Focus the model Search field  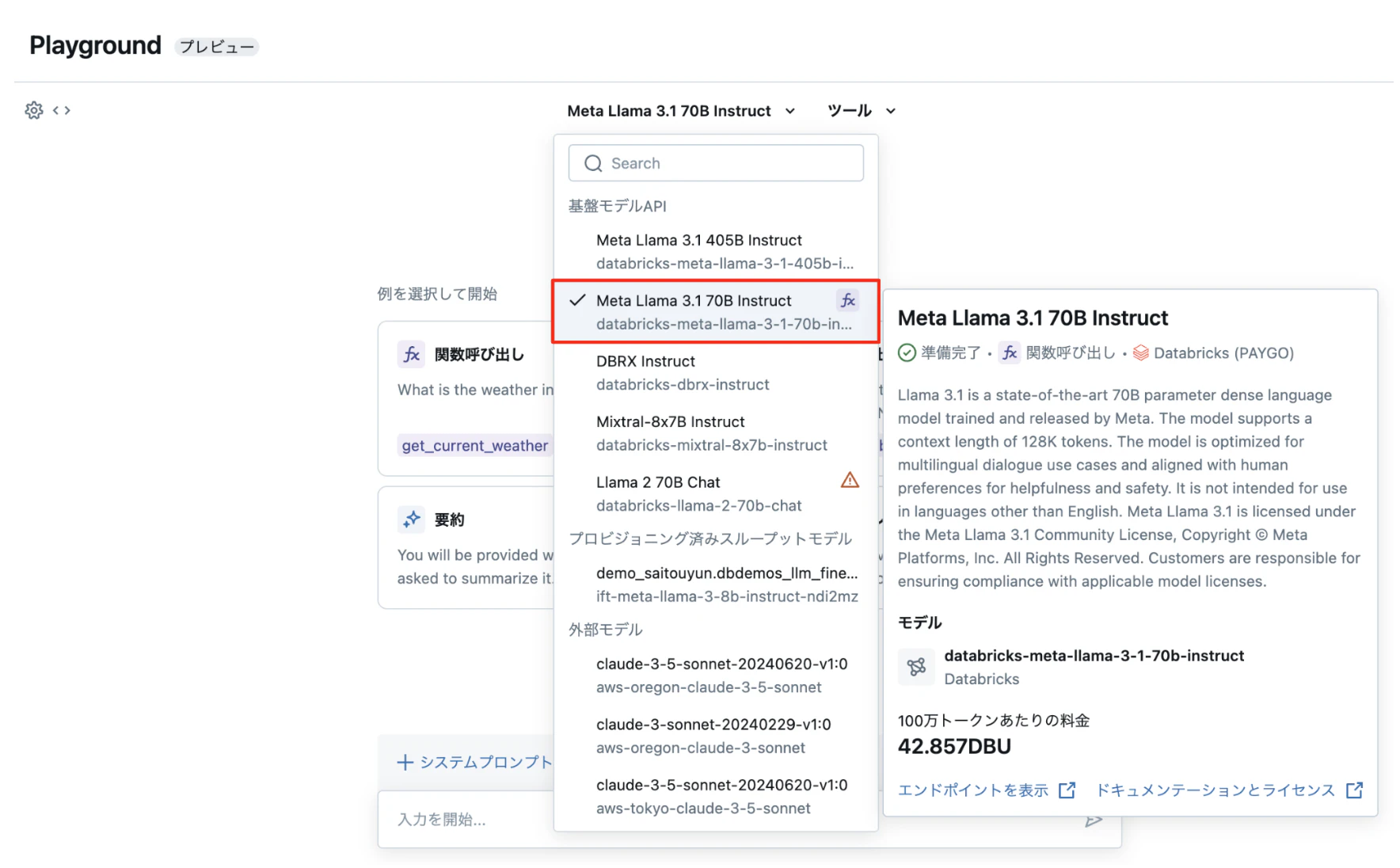716,163
